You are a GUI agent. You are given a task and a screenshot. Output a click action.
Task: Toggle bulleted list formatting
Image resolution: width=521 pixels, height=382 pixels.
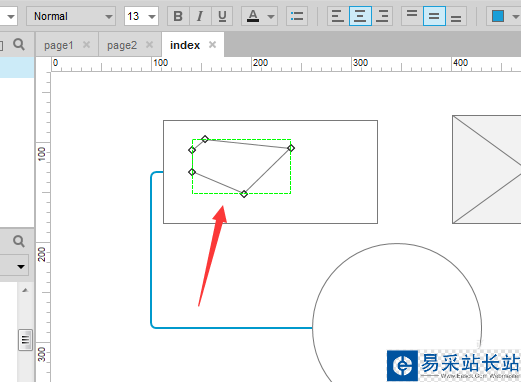(x=297, y=16)
